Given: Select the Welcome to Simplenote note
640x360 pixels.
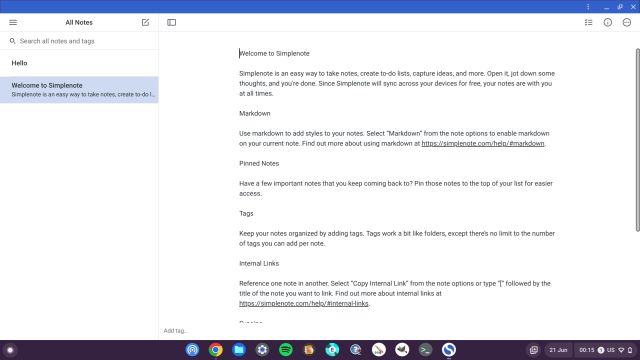Looking at the screenshot, I should (x=79, y=89).
